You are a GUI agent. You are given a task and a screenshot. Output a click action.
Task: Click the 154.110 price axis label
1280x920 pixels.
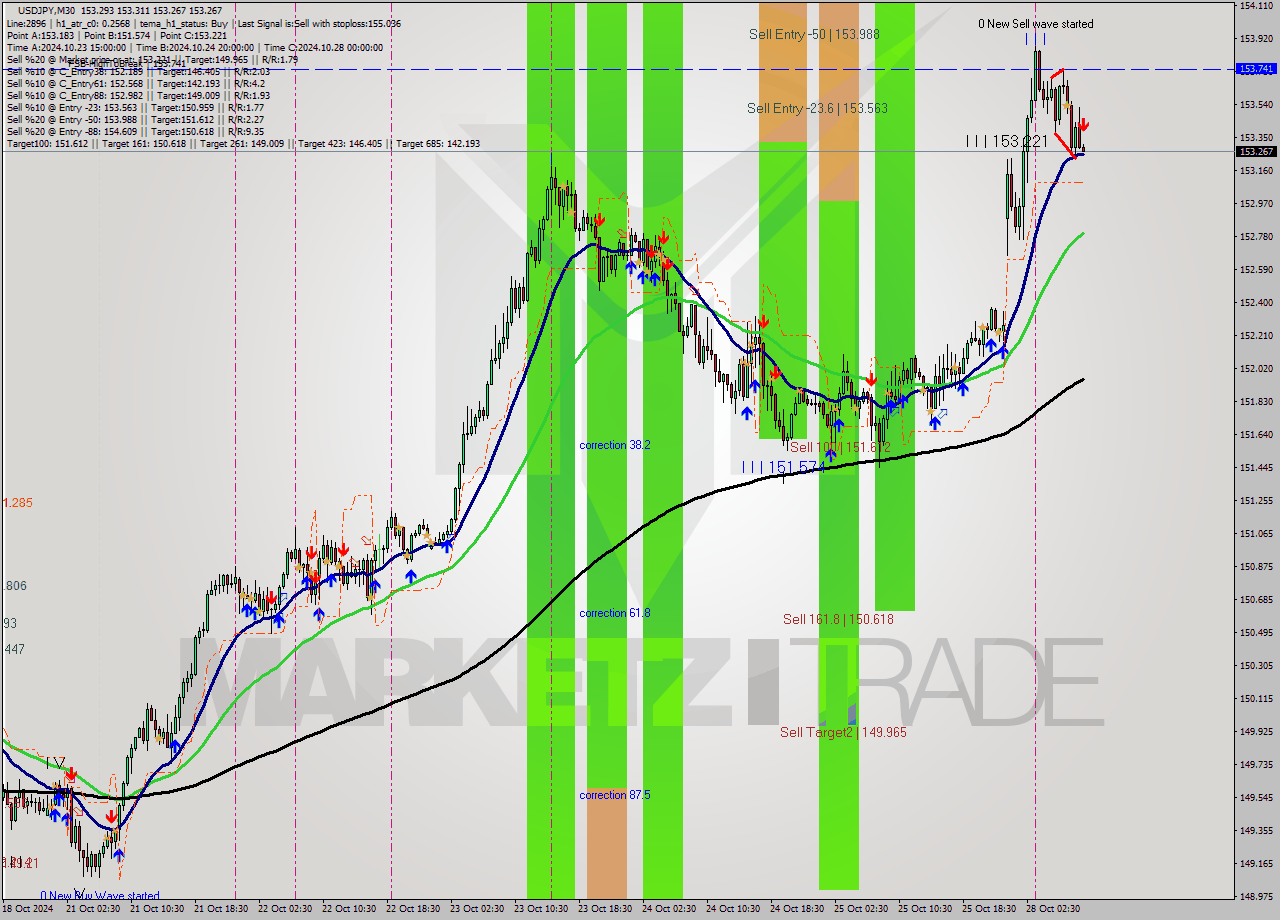(x=1256, y=6)
